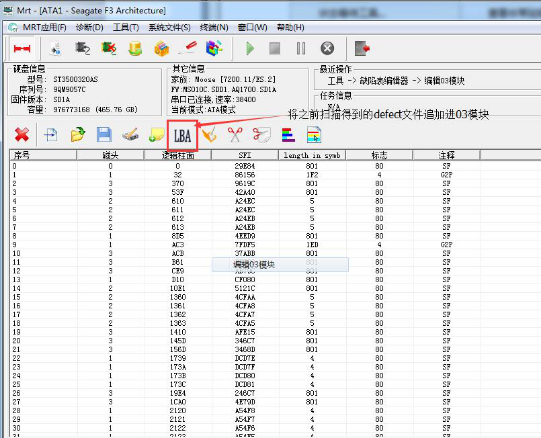Start task with green play button
The height and width of the screenshot is (438, 541).
click(250, 49)
